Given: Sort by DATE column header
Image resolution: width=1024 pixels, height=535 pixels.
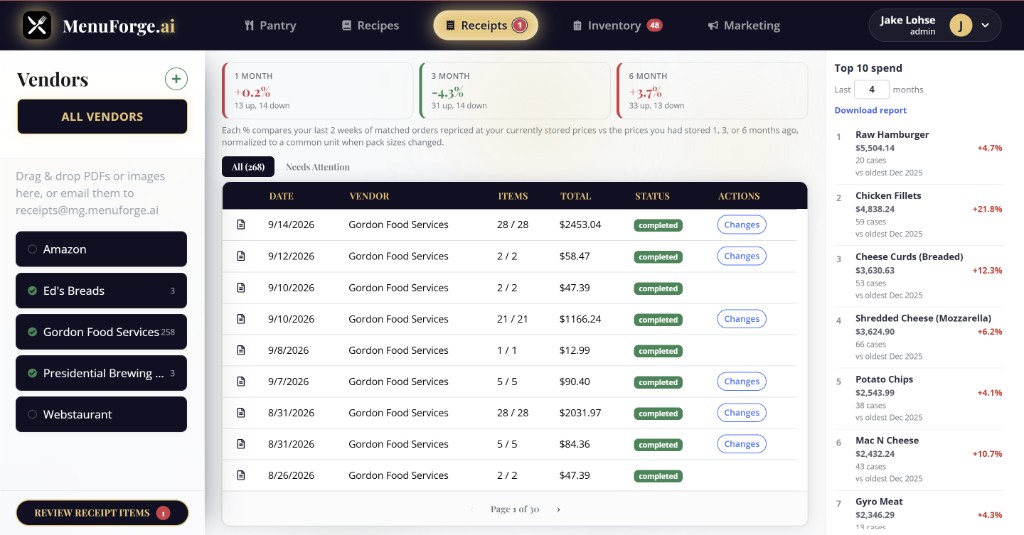Looking at the screenshot, I should [x=281, y=196].
